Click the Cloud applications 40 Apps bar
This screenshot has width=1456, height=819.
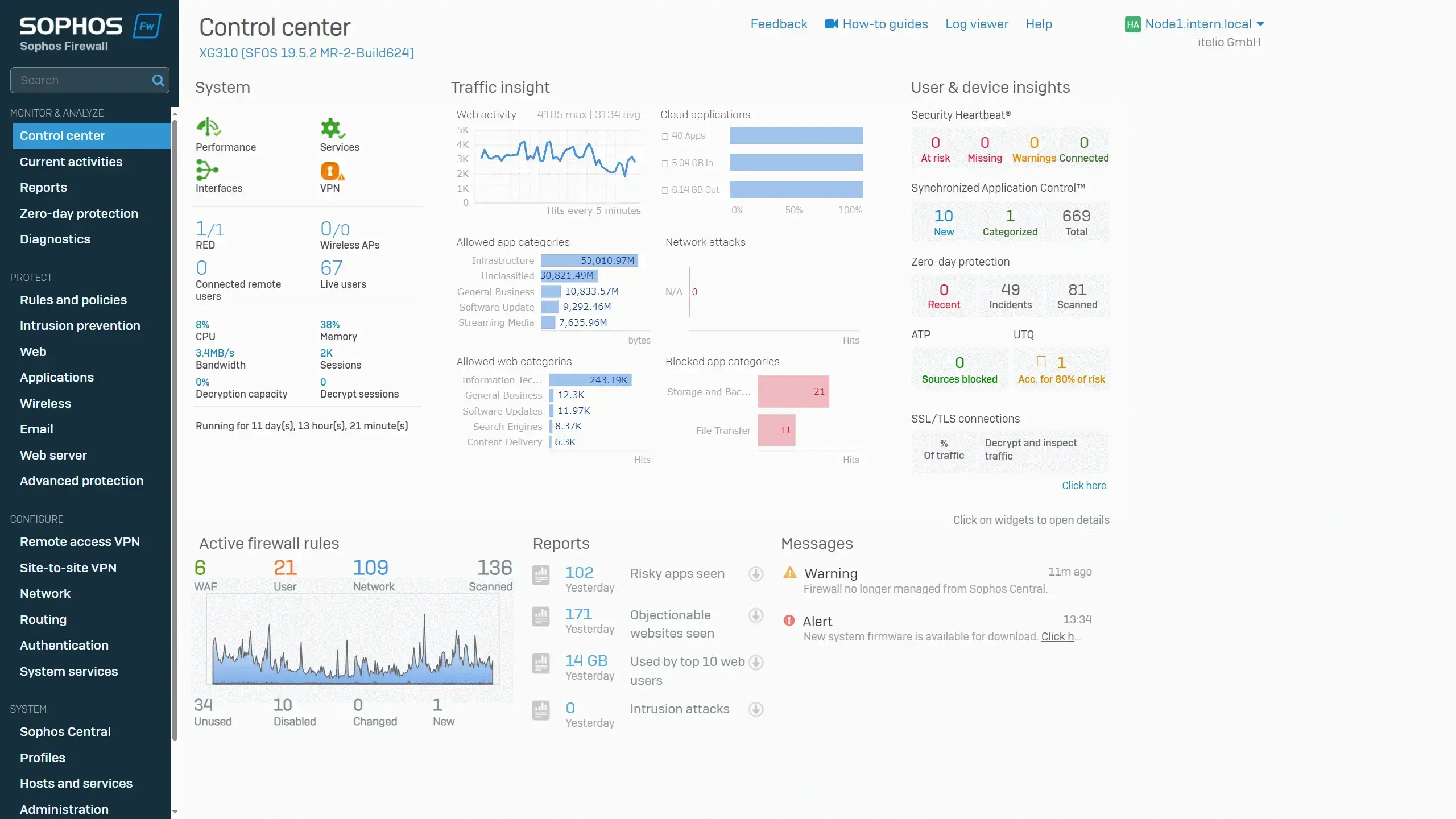(796, 135)
